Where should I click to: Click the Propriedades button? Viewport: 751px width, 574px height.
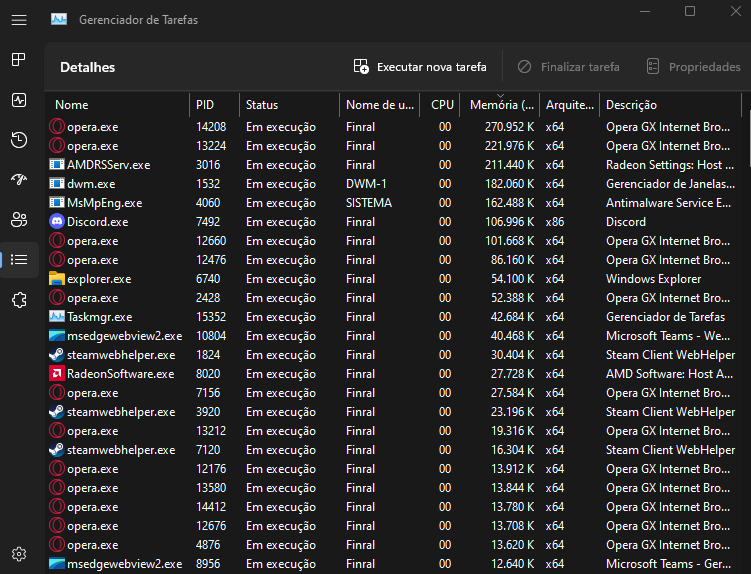[x=693, y=67]
